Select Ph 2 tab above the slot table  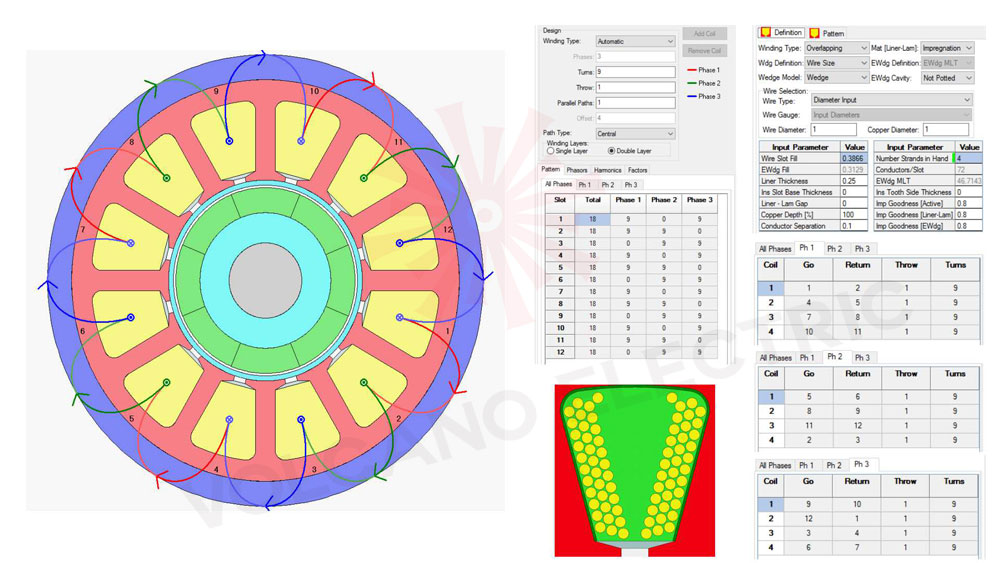click(x=608, y=185)
